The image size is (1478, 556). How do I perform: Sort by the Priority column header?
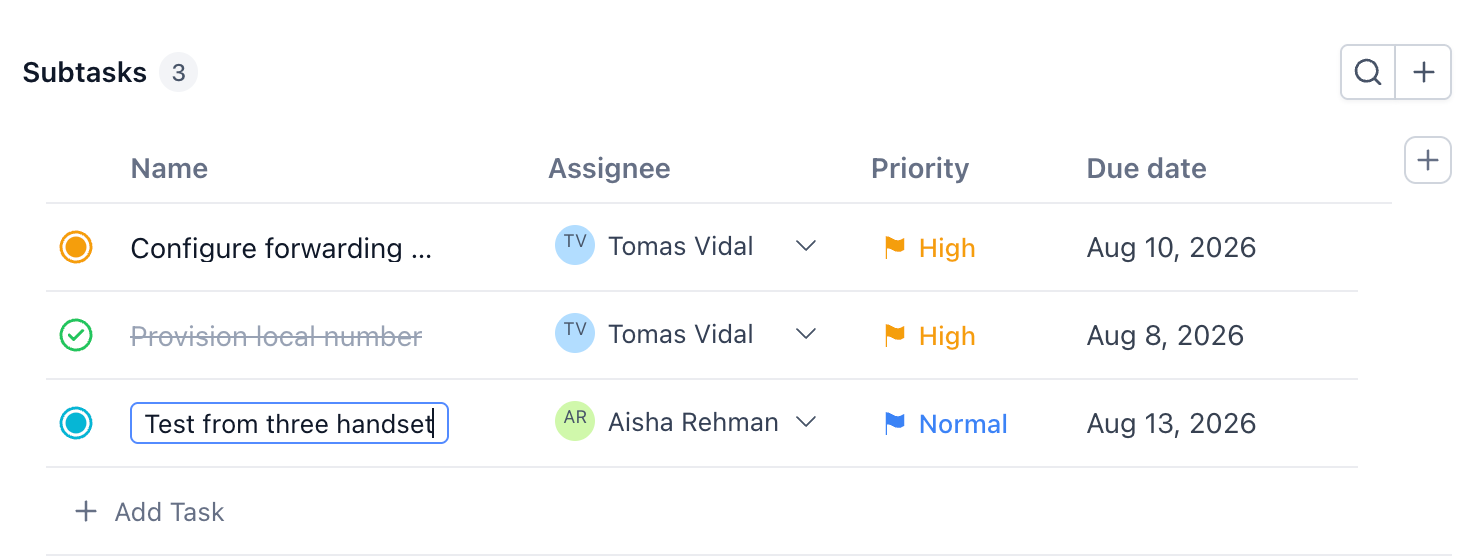(920, 168)
